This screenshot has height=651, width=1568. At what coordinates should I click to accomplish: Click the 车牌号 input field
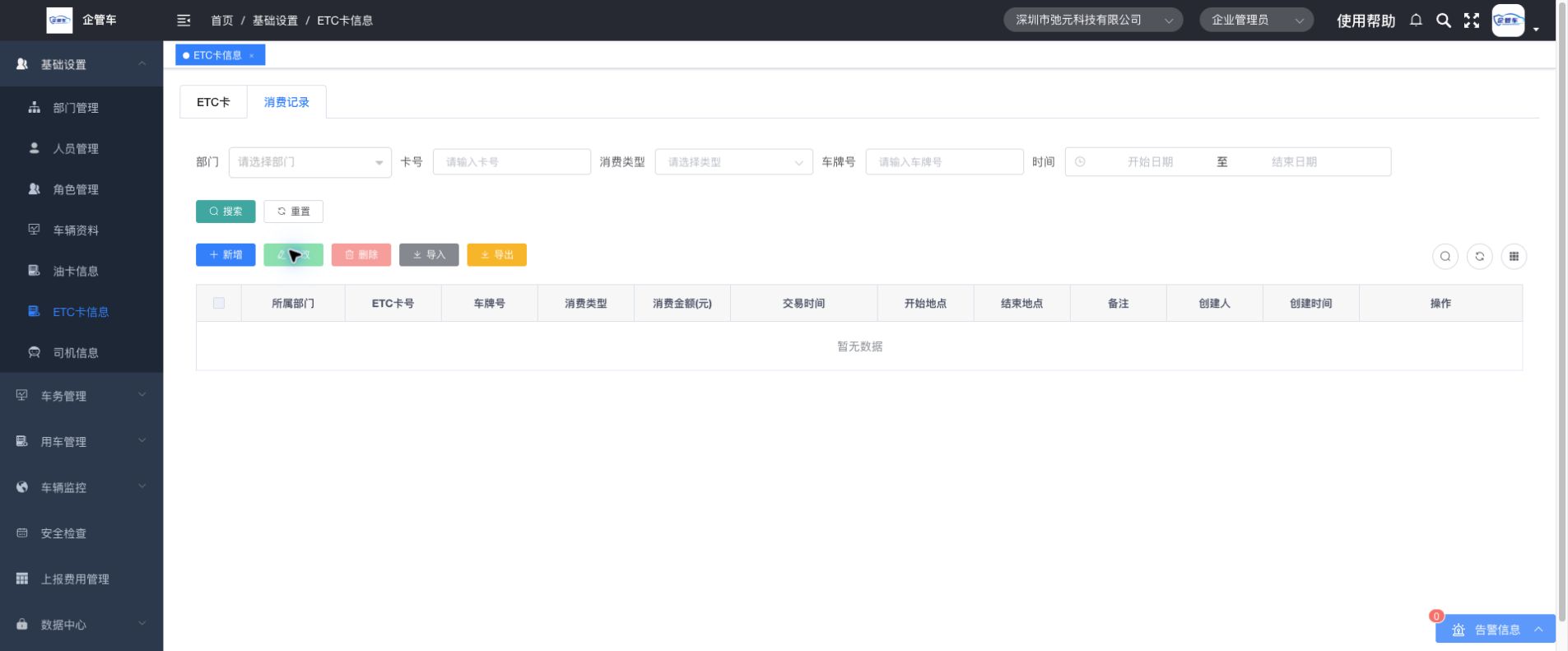944,162
